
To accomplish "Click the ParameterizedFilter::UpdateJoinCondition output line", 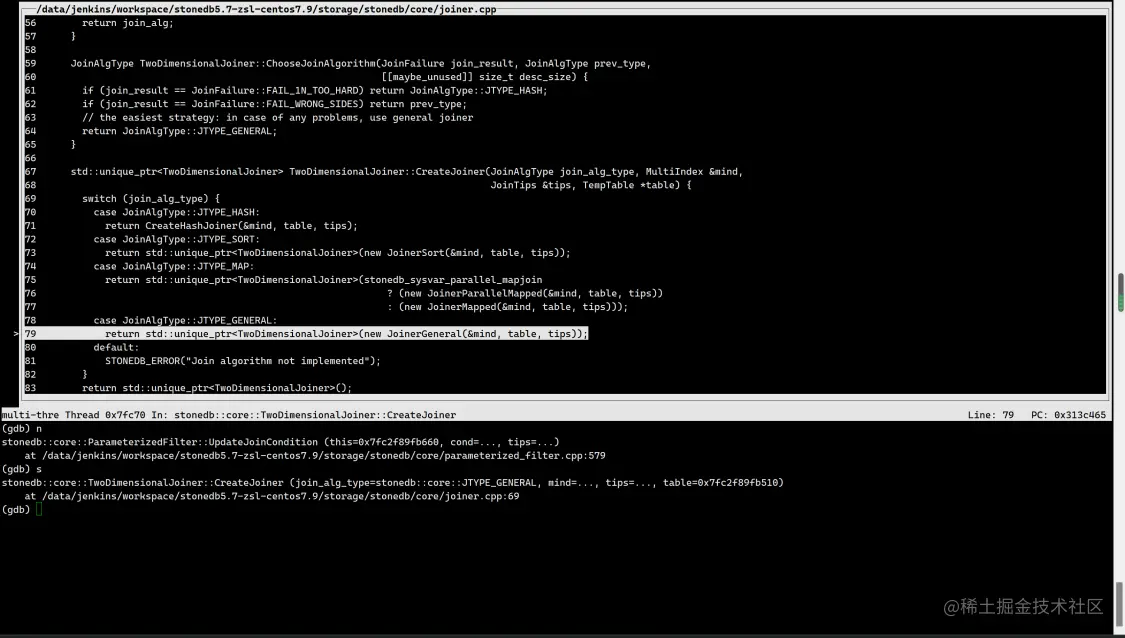I will tap(281, 442).
